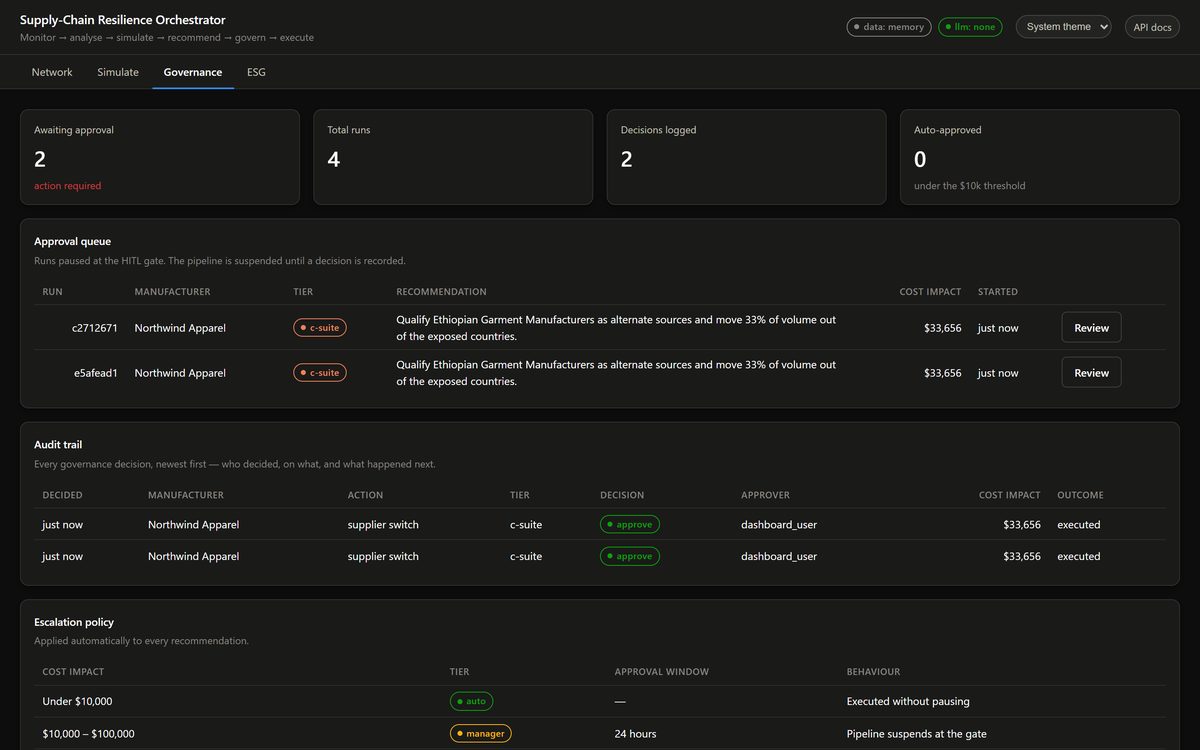Image resolution: width=1200 pixels, height=750 pixels.
Task: Review run e5afead1
Action: 1091,373
